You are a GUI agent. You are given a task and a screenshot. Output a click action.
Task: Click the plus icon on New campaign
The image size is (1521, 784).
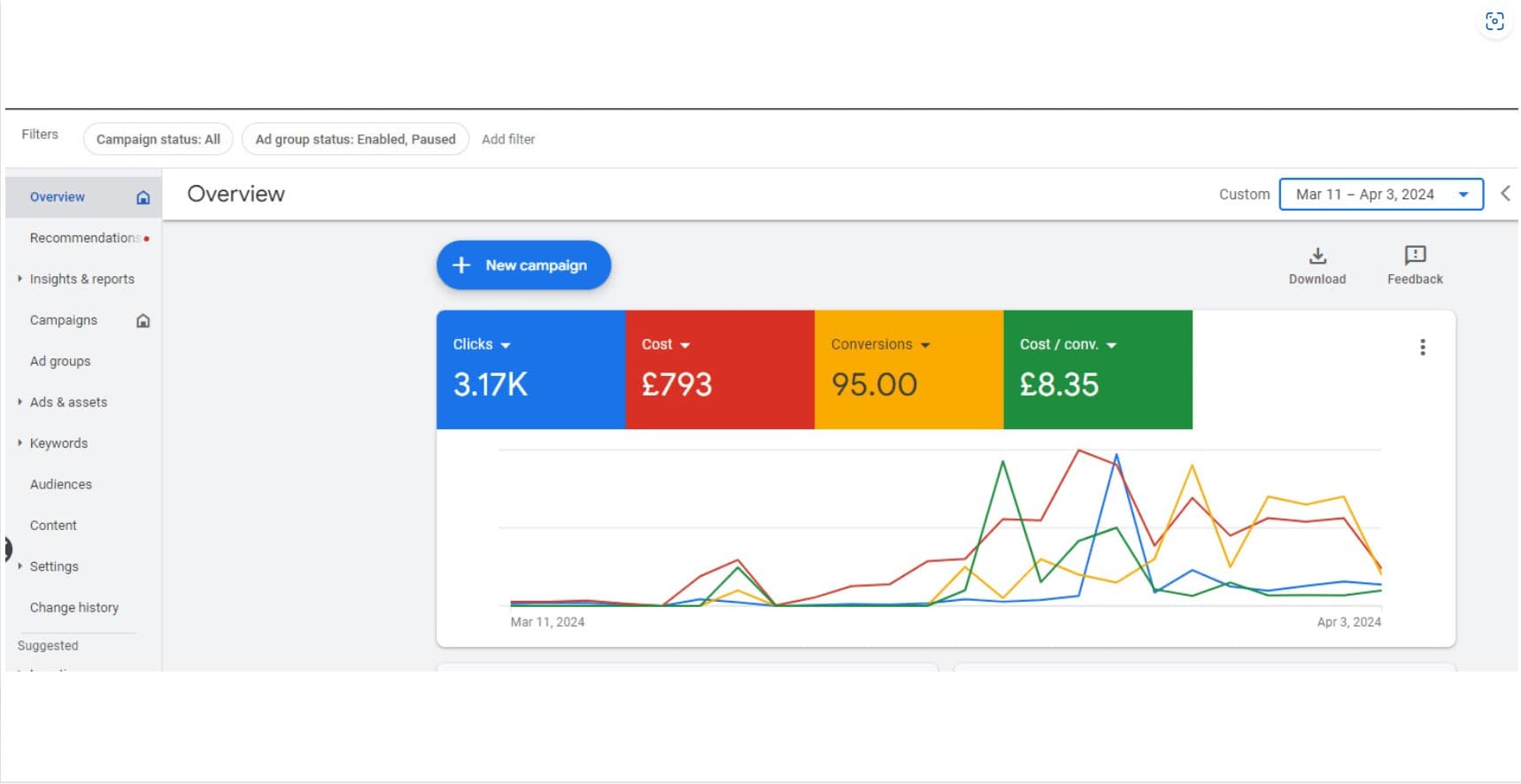point(461,265)
